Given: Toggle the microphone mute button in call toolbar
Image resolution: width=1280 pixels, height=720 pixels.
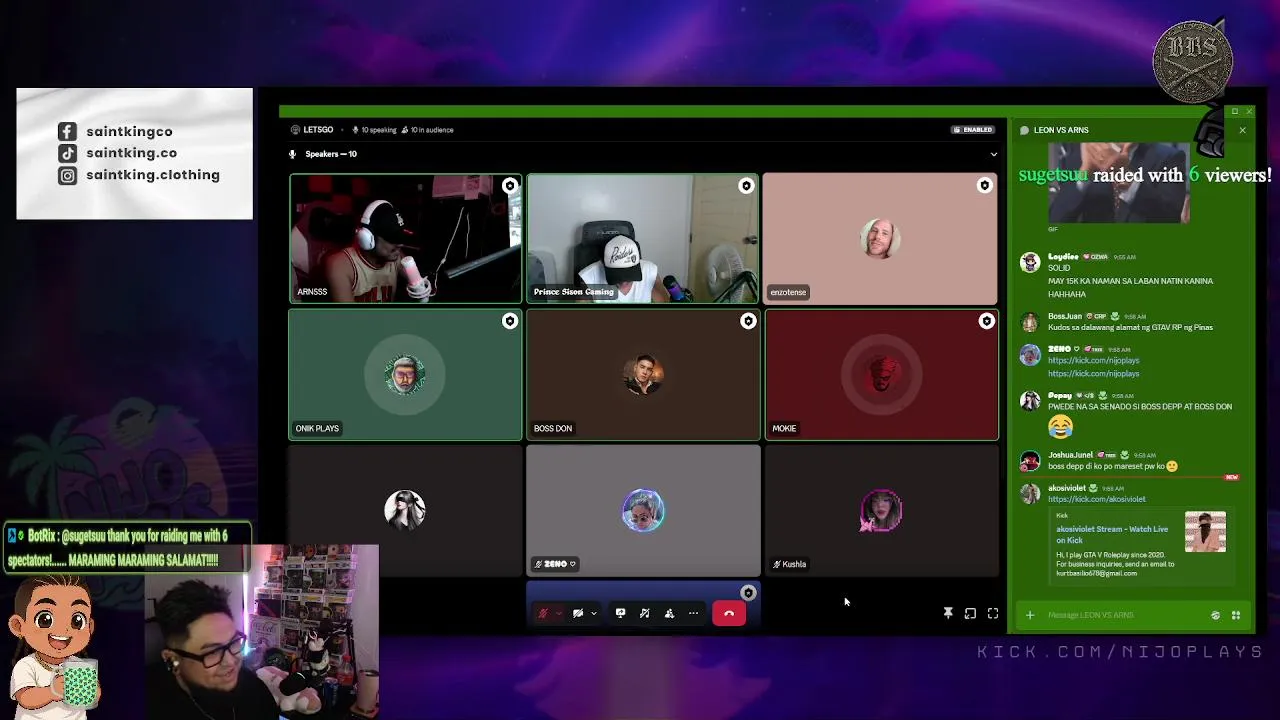Looking at the screenshot, I should click(x=543, y=613).
